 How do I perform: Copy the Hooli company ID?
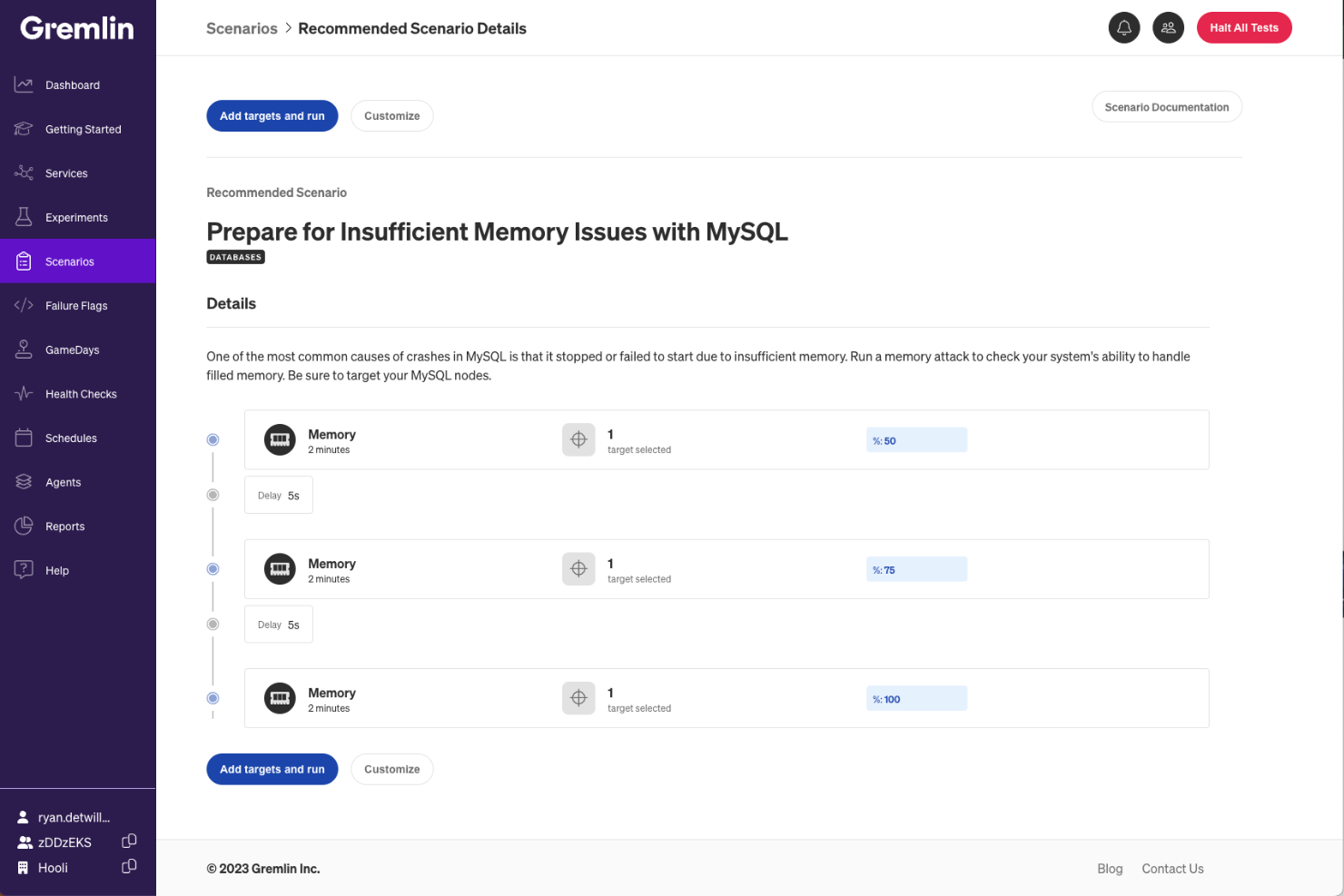pos(129,867)
